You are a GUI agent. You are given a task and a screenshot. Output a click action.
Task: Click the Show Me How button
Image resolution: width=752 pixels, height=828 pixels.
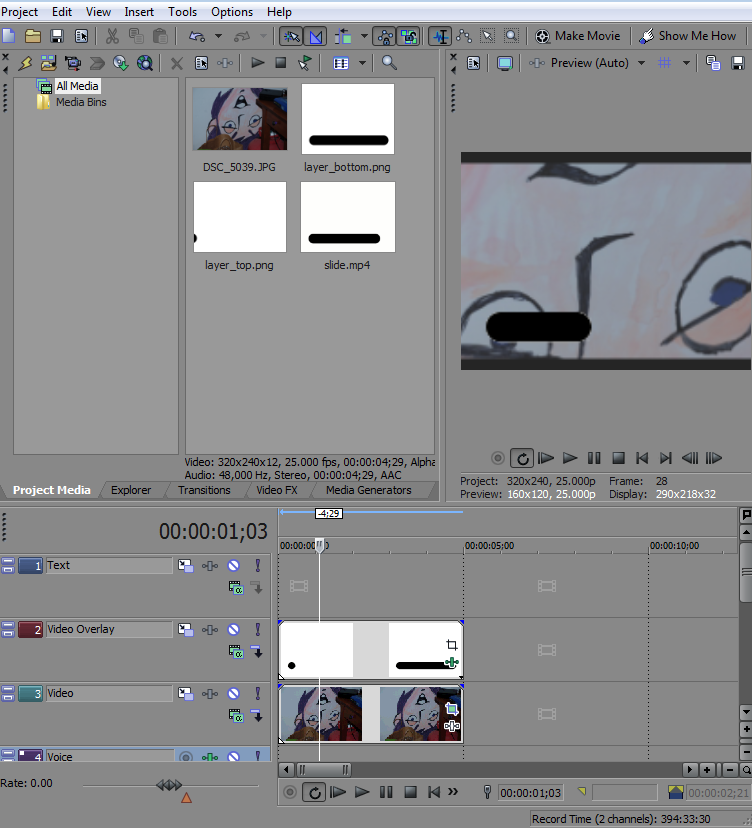point(687,36)
